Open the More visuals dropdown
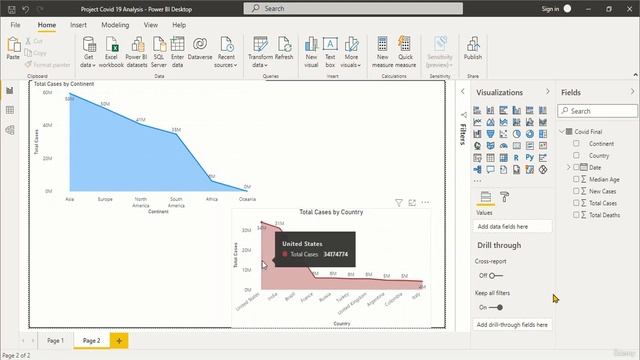The height and width of the screenshot is (360, 640). pos(351,52)
